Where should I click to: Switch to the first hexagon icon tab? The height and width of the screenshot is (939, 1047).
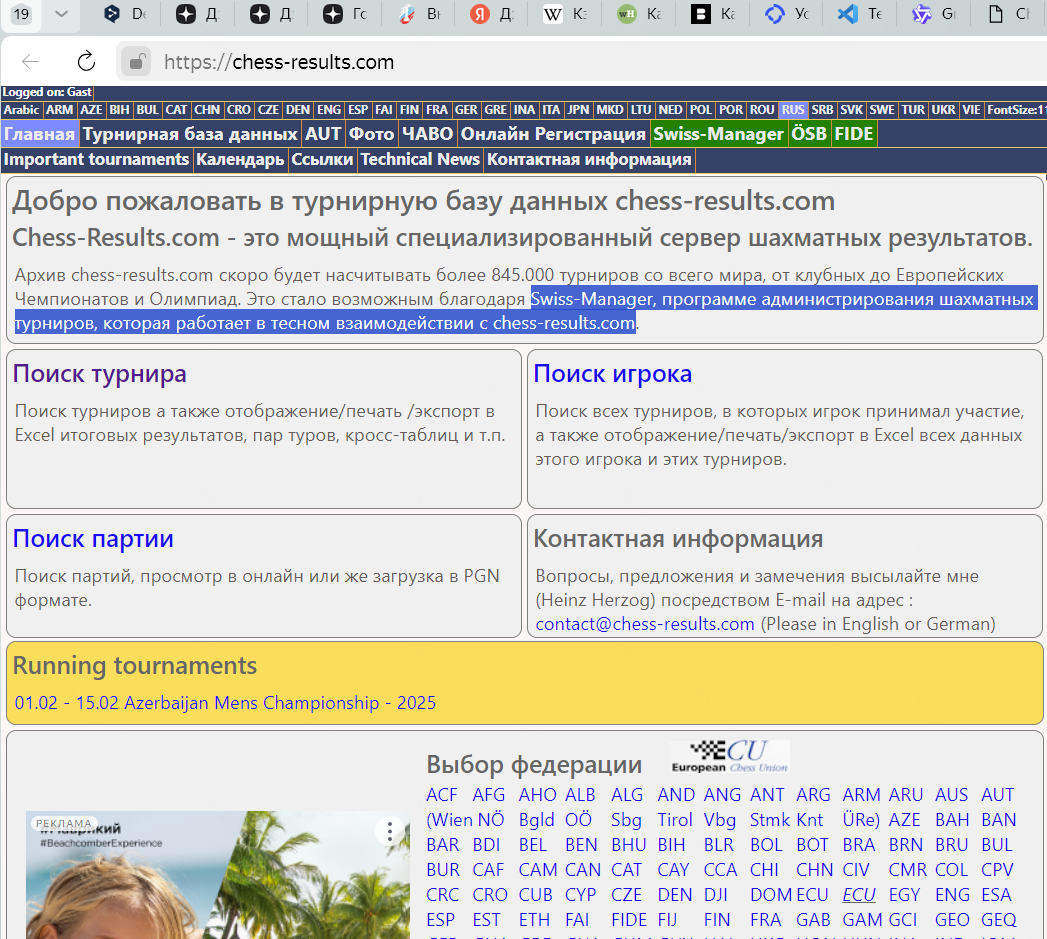(112, 13)
